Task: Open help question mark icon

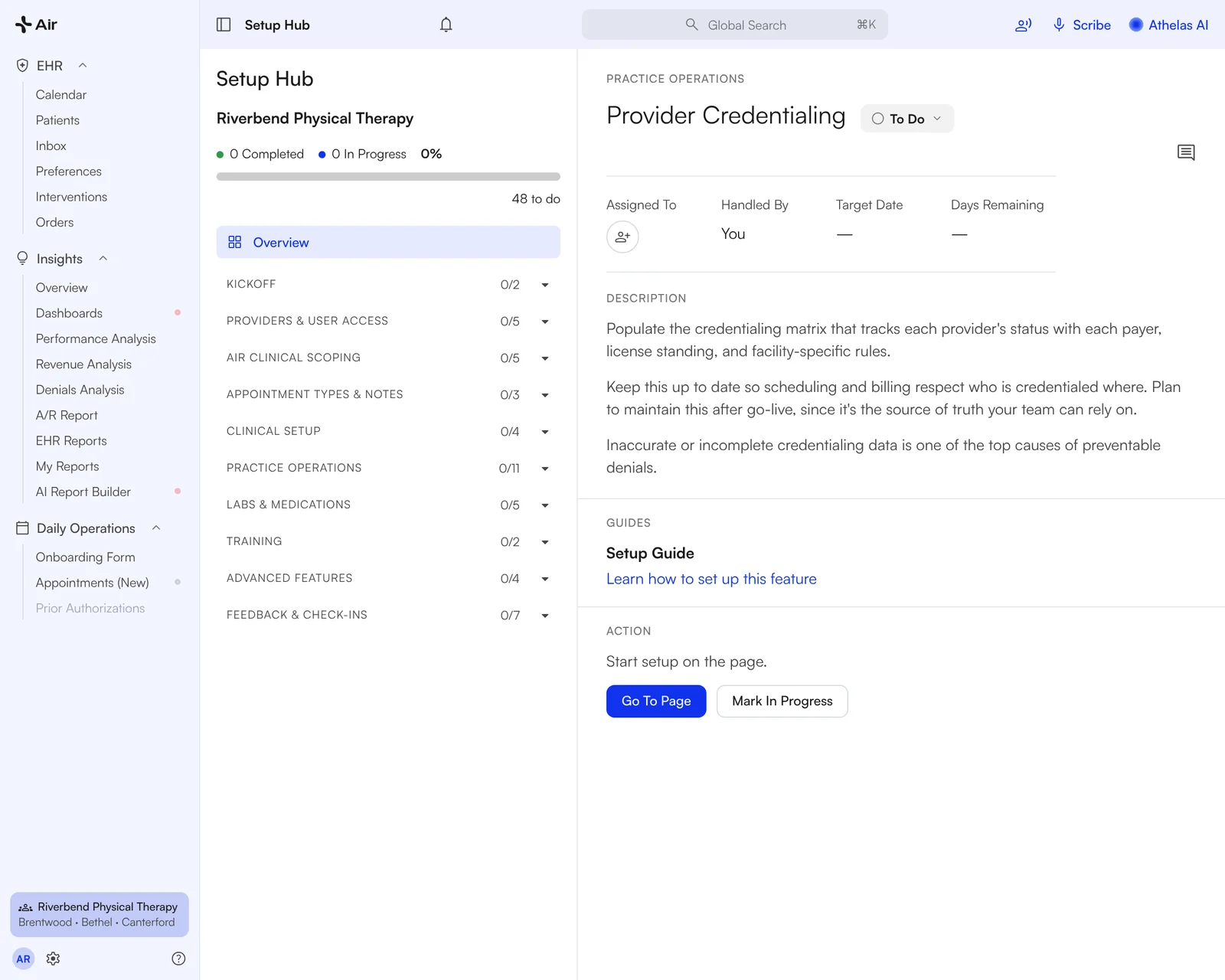Action: (178, 959)
